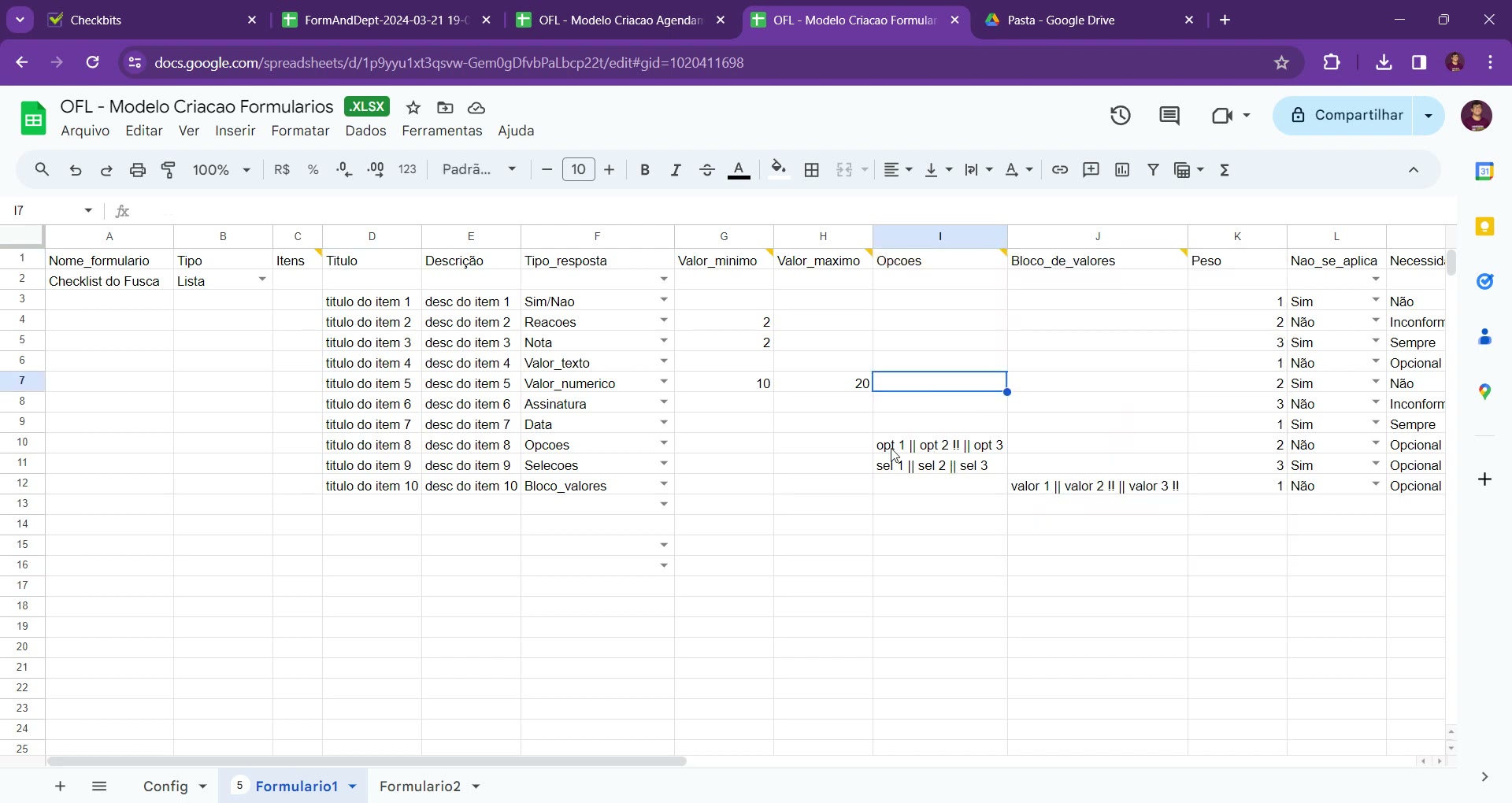The width and height of the screenshot is (1512, 803).
Task: Click the Name Box showing I7
Action: click(x=54, y=210)
